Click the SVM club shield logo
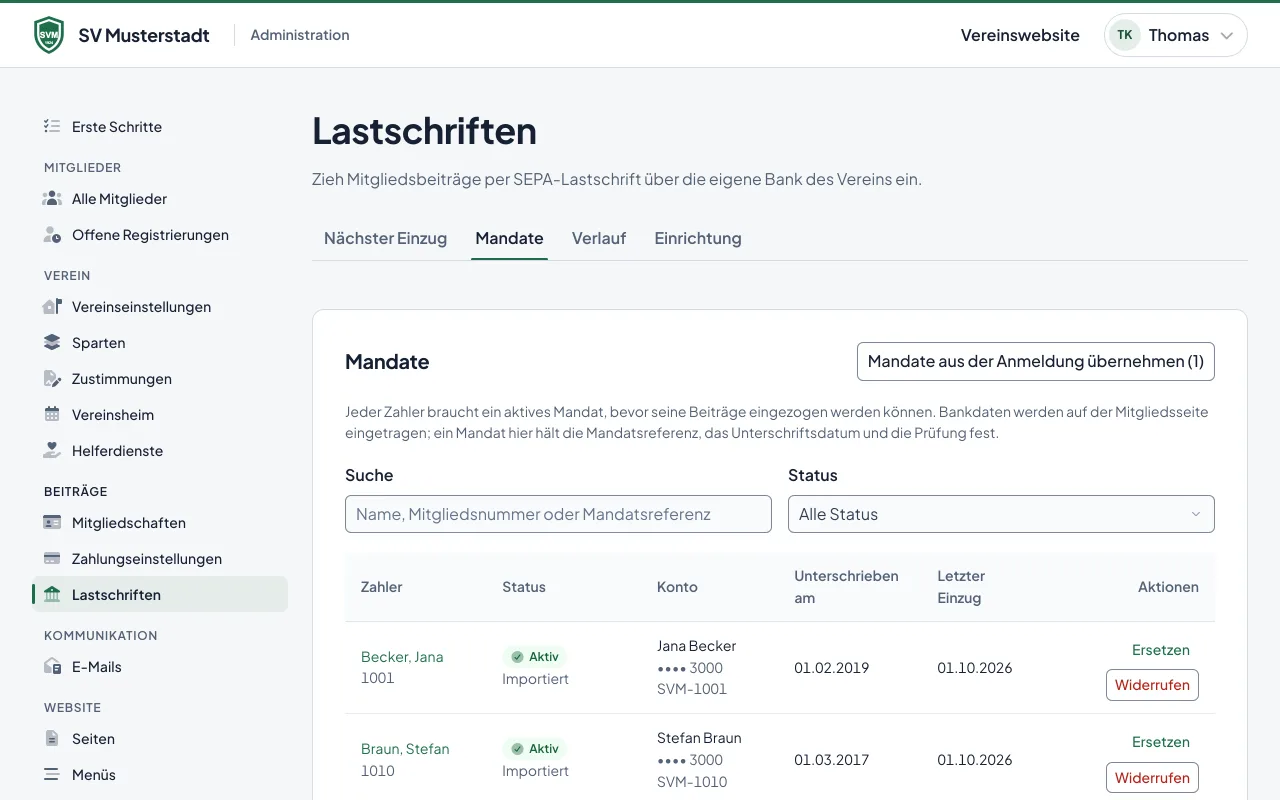Image resolution: width=1280 pixels, height=800 pixels. [x=48, y=35]
